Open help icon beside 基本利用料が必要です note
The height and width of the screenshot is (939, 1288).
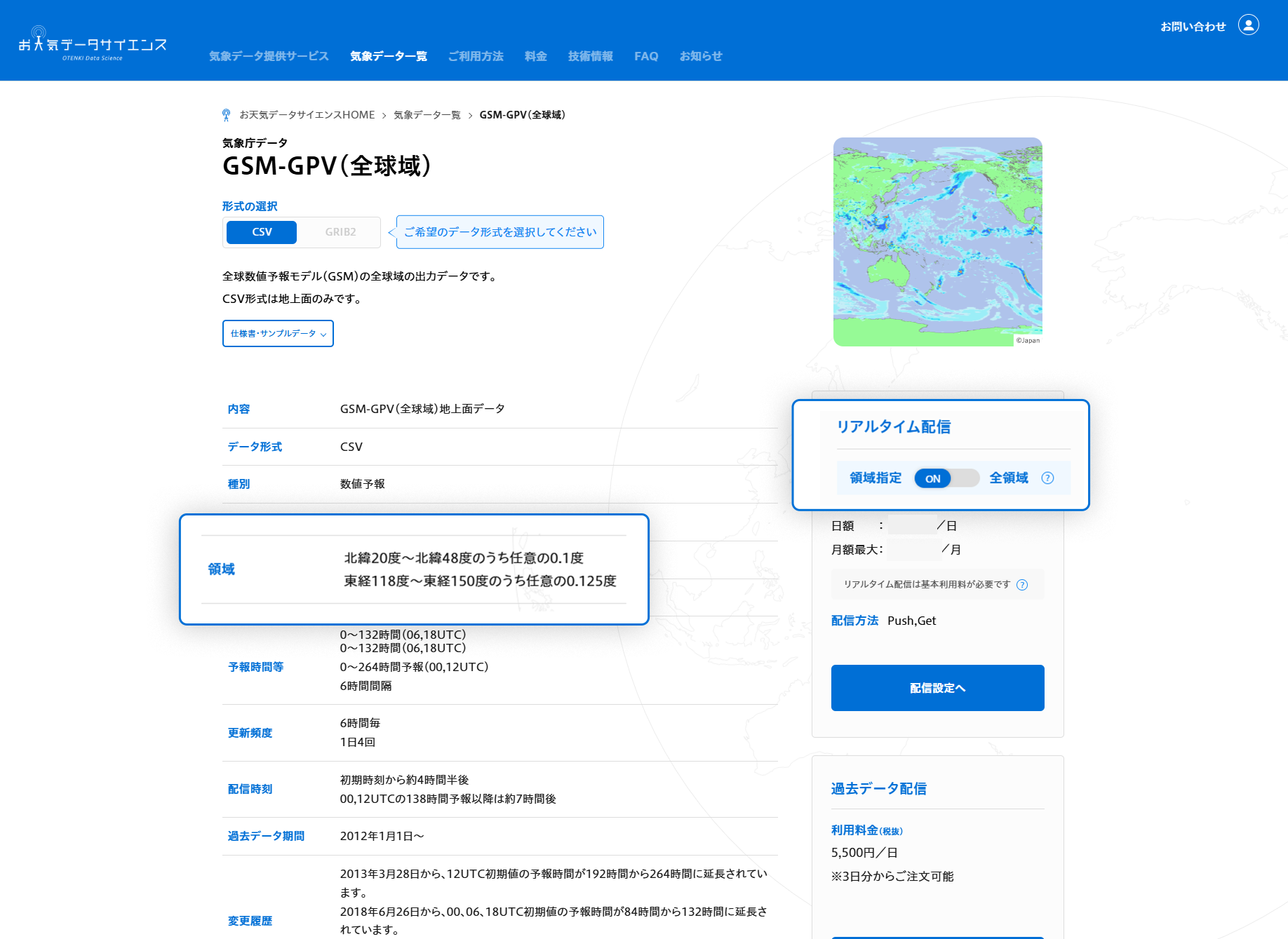pos(1022,585)
